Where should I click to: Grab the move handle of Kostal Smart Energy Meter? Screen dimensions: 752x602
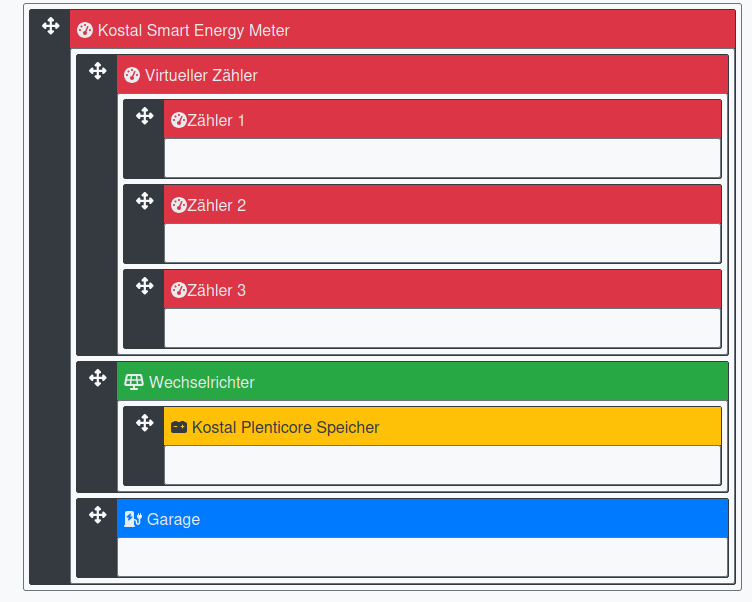point(50,26)
